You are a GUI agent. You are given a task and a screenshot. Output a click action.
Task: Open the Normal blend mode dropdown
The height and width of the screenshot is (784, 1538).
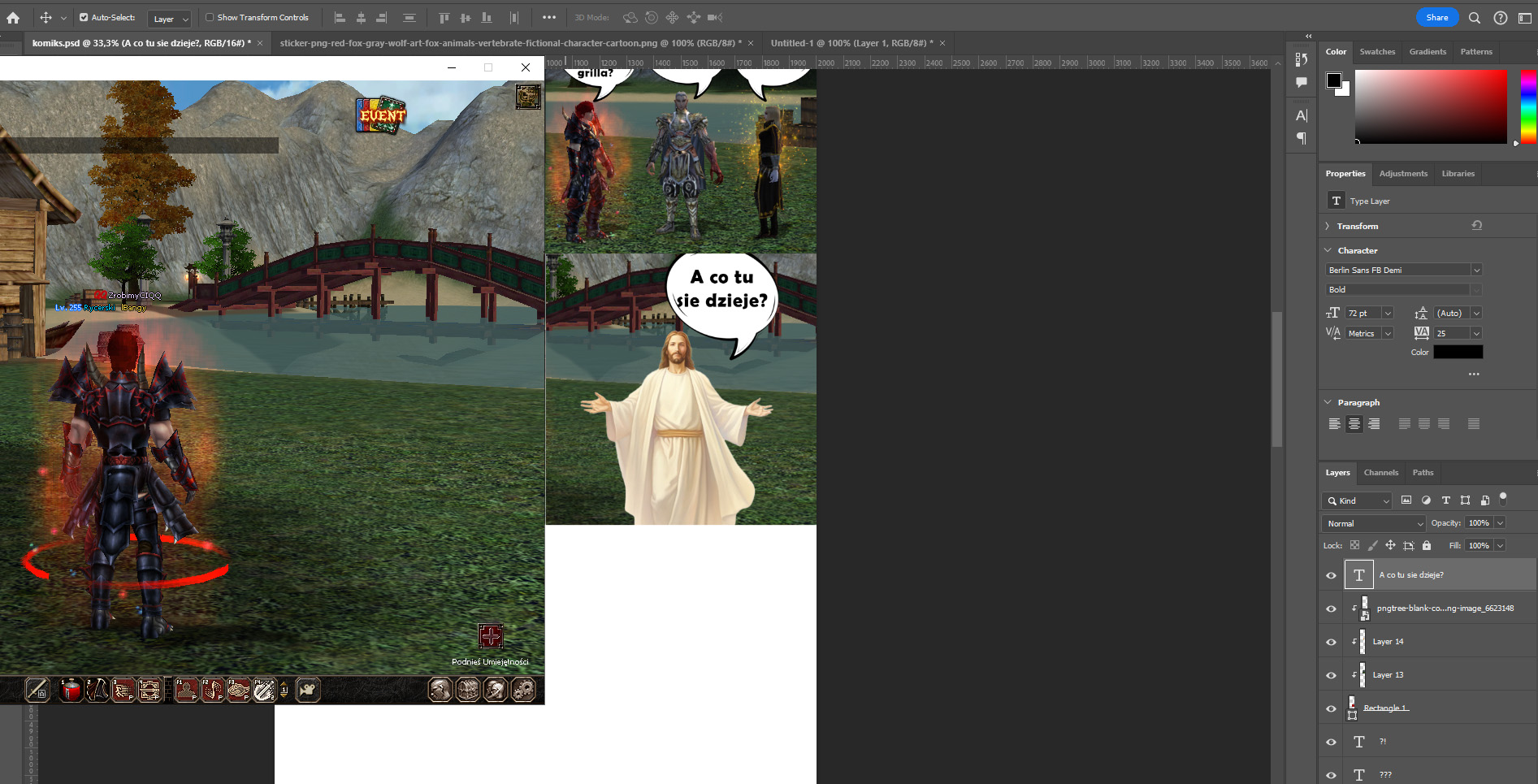click(1374, 523)
